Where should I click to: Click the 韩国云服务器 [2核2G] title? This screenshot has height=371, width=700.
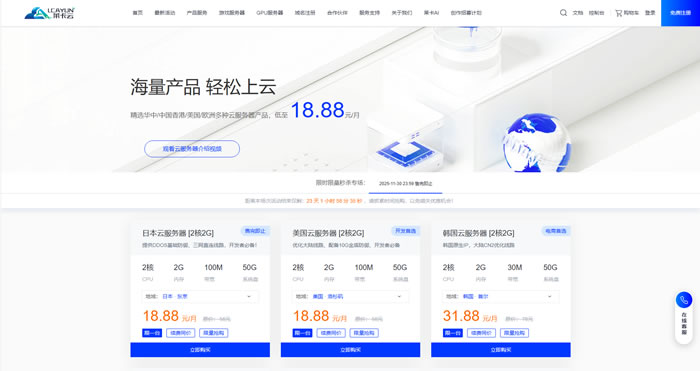coord(479,233)
